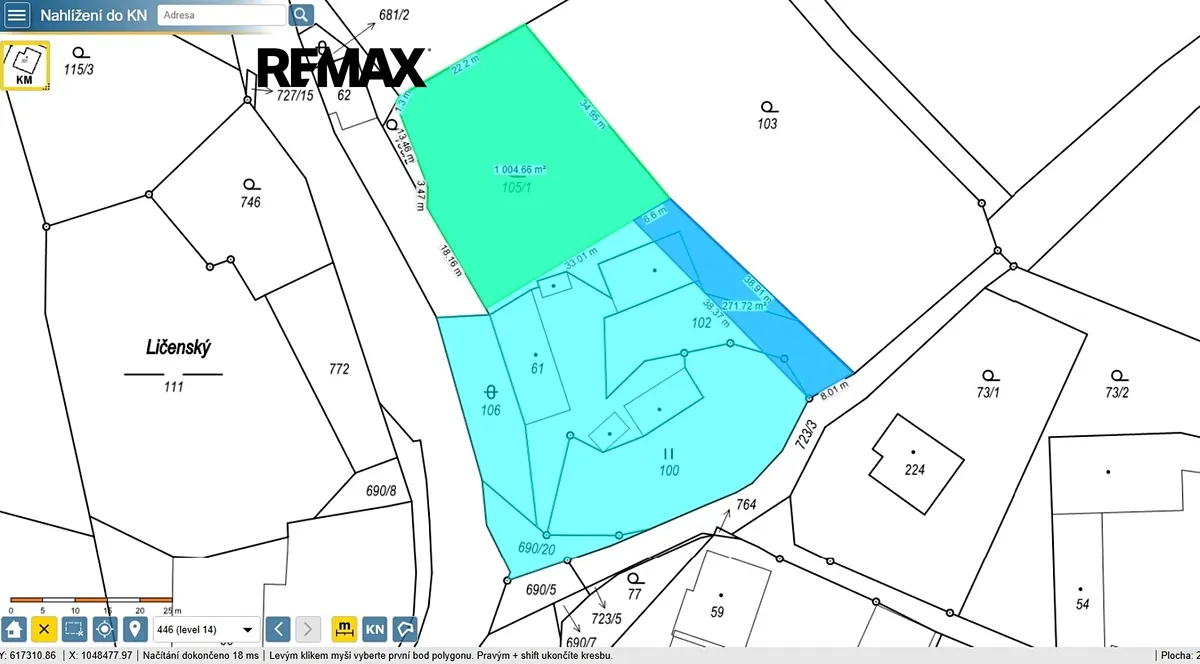The width and height of the screenshot is (1200, 664).
Task: Click parcel number 772
Action: coord(339,369)
